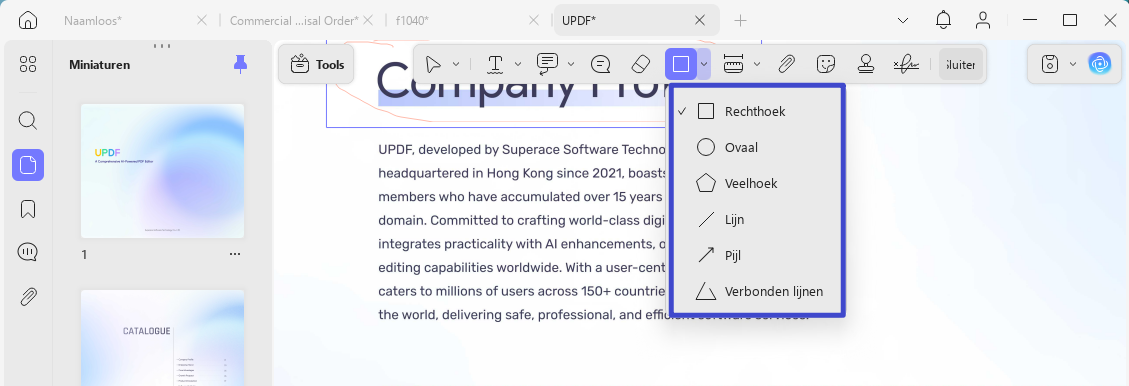The image size is (1129, 386).
Task: Open the signature tool
Action: coord(906,65)
